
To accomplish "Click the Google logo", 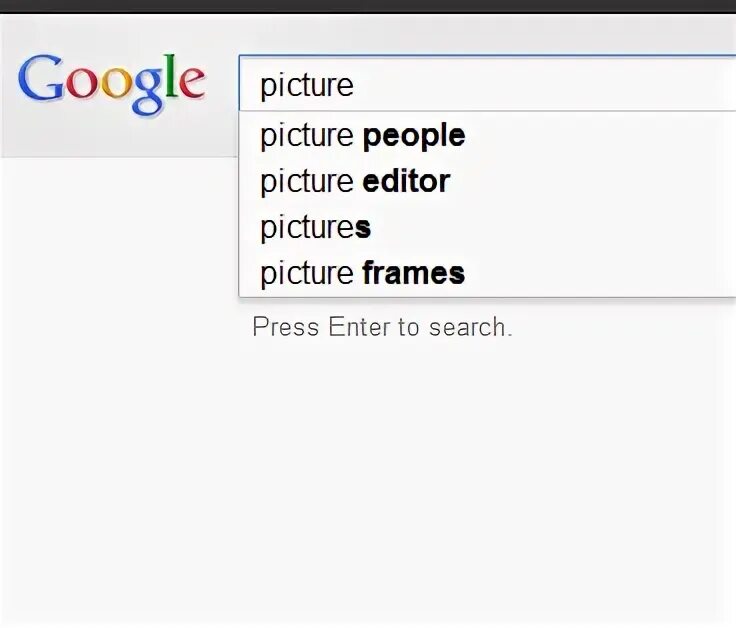I will click(112, 84).
